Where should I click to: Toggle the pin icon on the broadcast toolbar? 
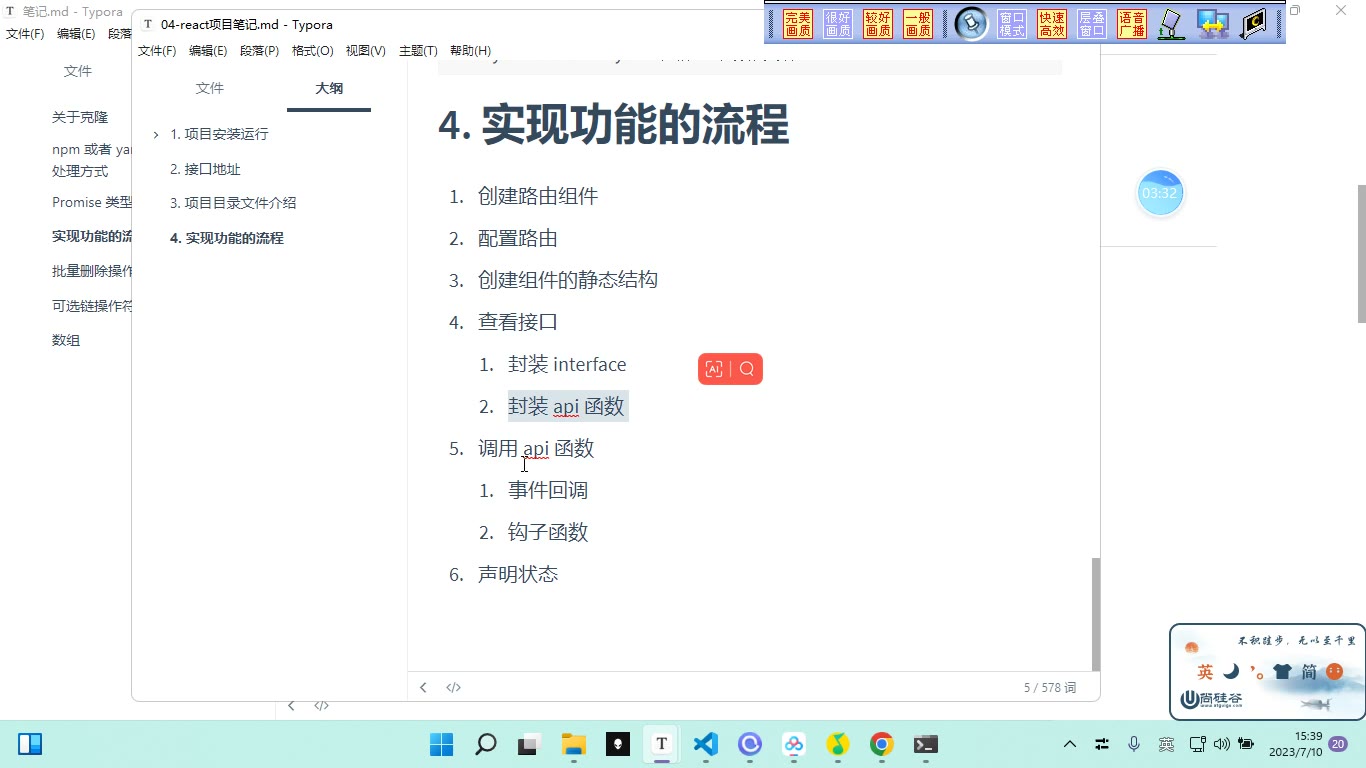coord(971,24)
